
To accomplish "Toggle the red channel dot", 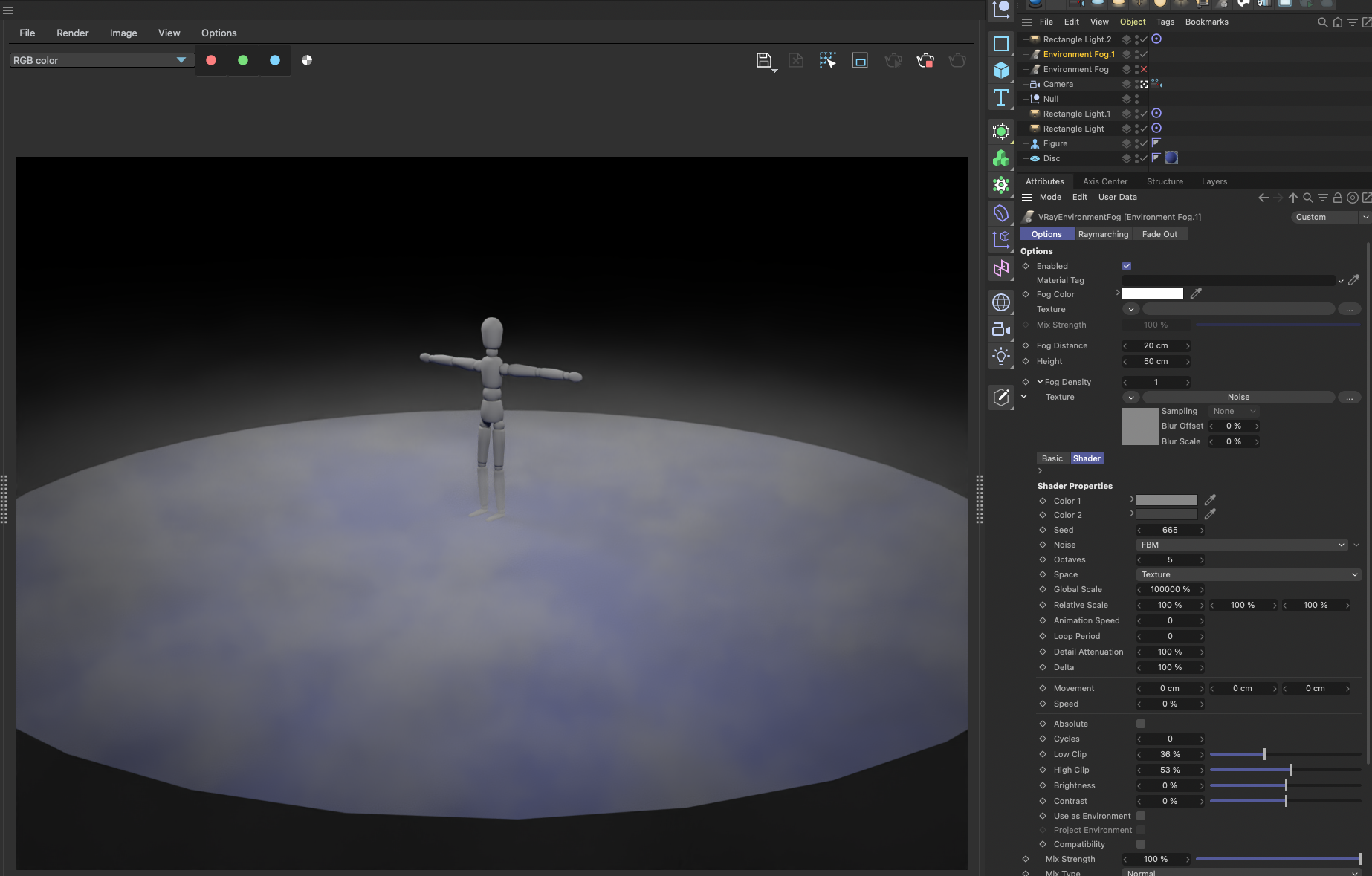I will tap(211, 60).
